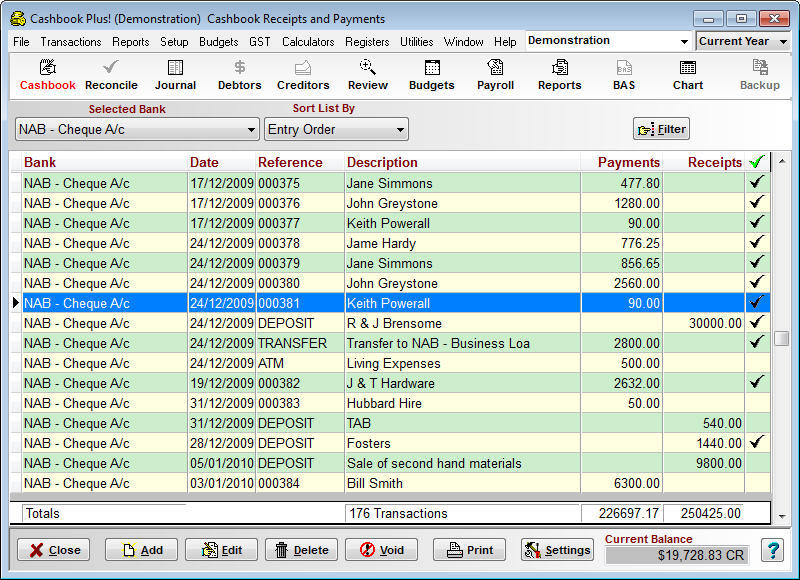The height and width of the screenshot is (580, 800).
Task: Open the Budgets toolbar icon
Action: [x=432, y=75]
